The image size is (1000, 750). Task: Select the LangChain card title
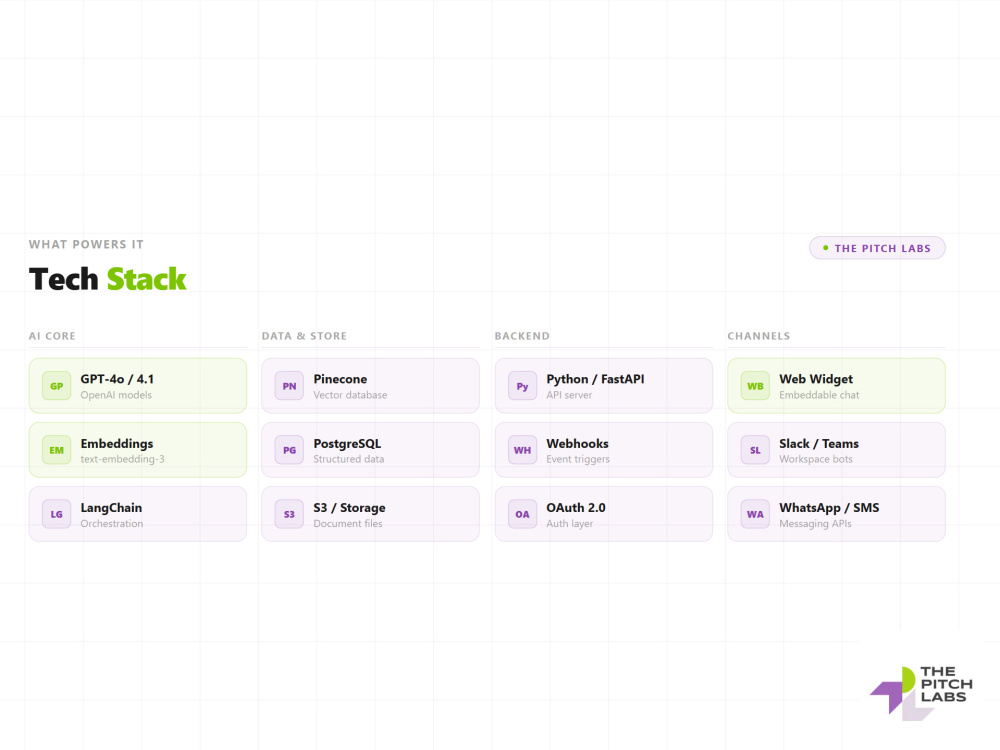111,508
